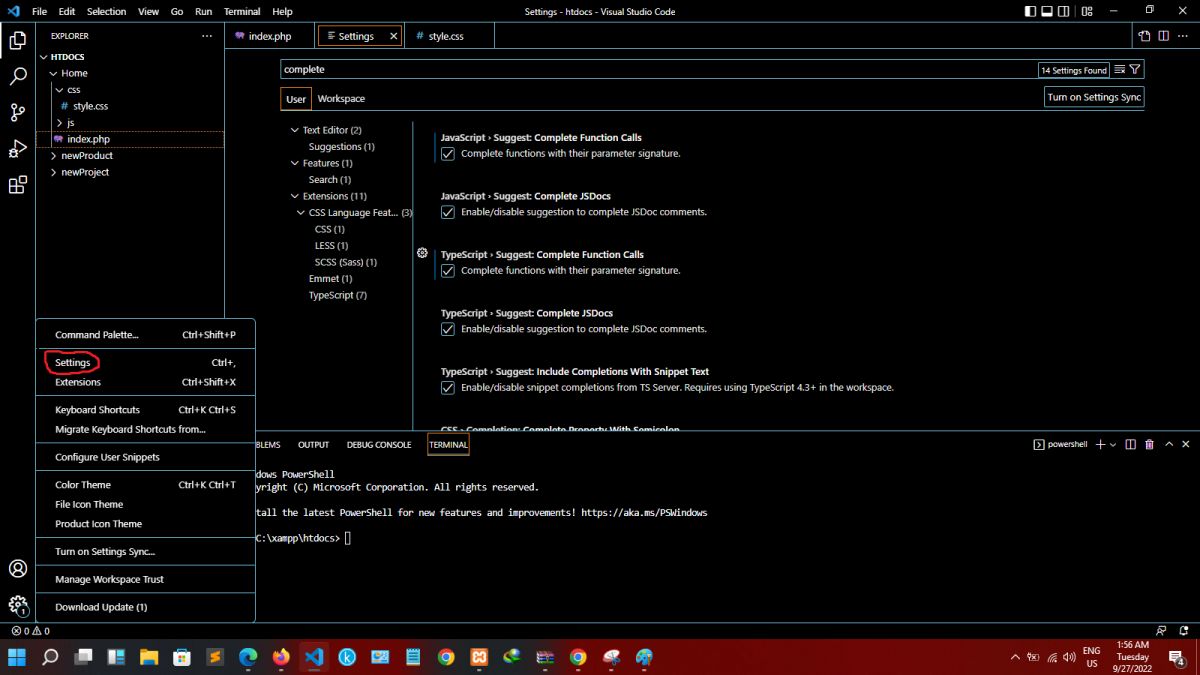Viewport: 1200px width, 675px height.
Task: Close the Settings editor tab
Action: 393,36
